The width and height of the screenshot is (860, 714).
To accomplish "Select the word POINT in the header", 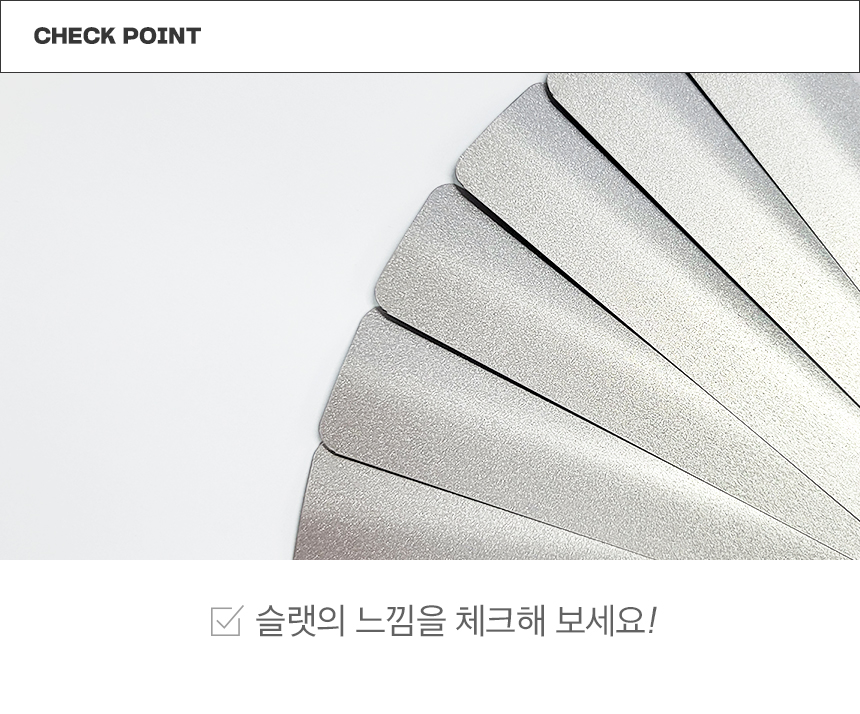I will [x=162, y=36].
